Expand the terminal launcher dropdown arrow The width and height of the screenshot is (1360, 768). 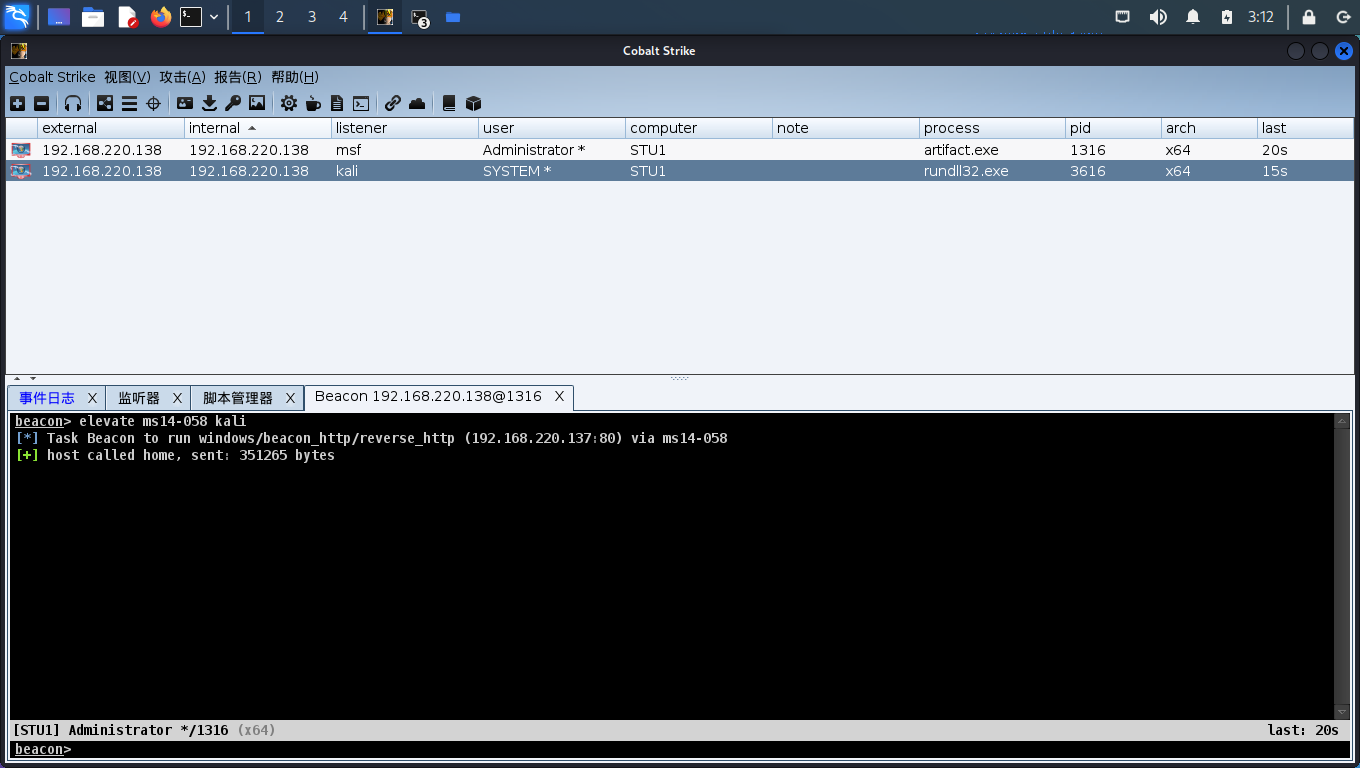214,17
